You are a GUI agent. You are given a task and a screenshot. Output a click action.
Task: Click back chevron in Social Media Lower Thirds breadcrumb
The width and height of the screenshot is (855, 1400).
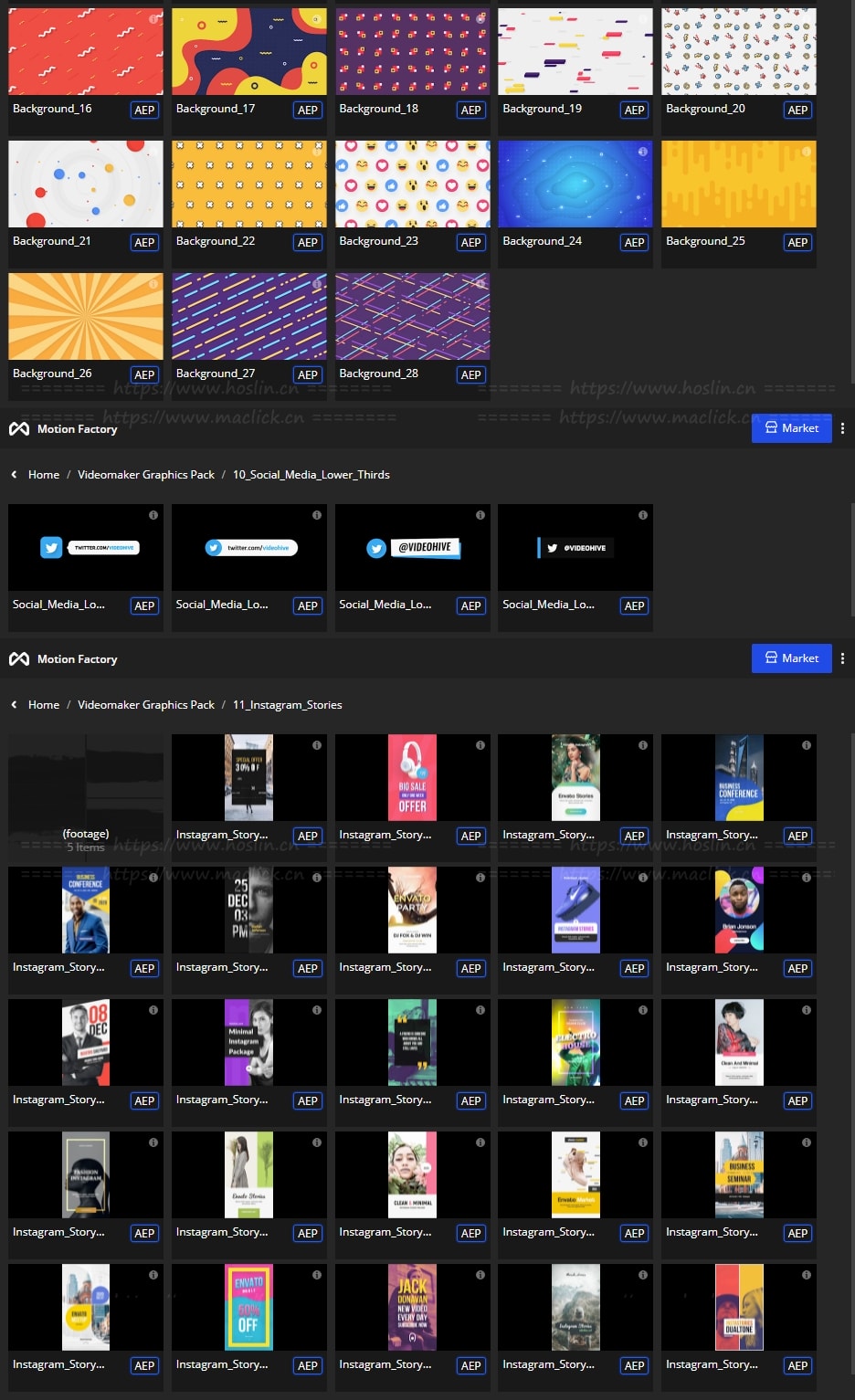[14, 475]
